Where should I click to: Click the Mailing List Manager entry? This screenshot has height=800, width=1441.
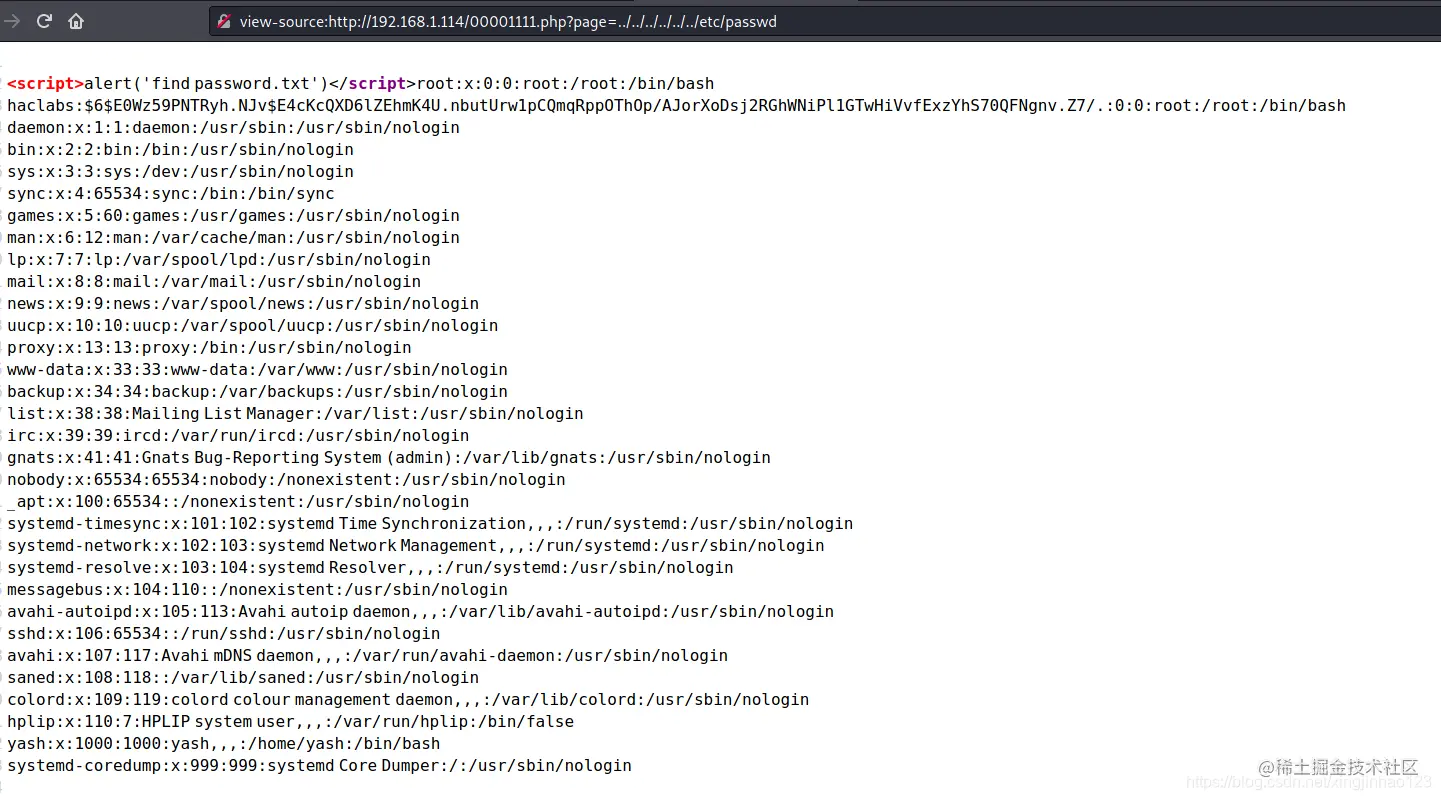point(295,413)
